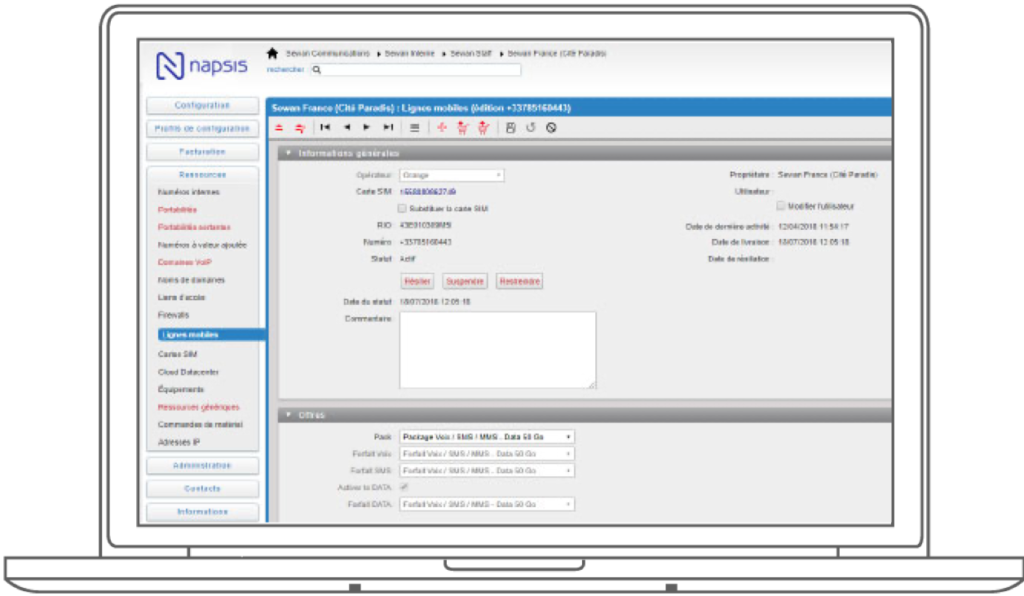
Task: Click the save disk icon
Action: [x=510, y=128]
